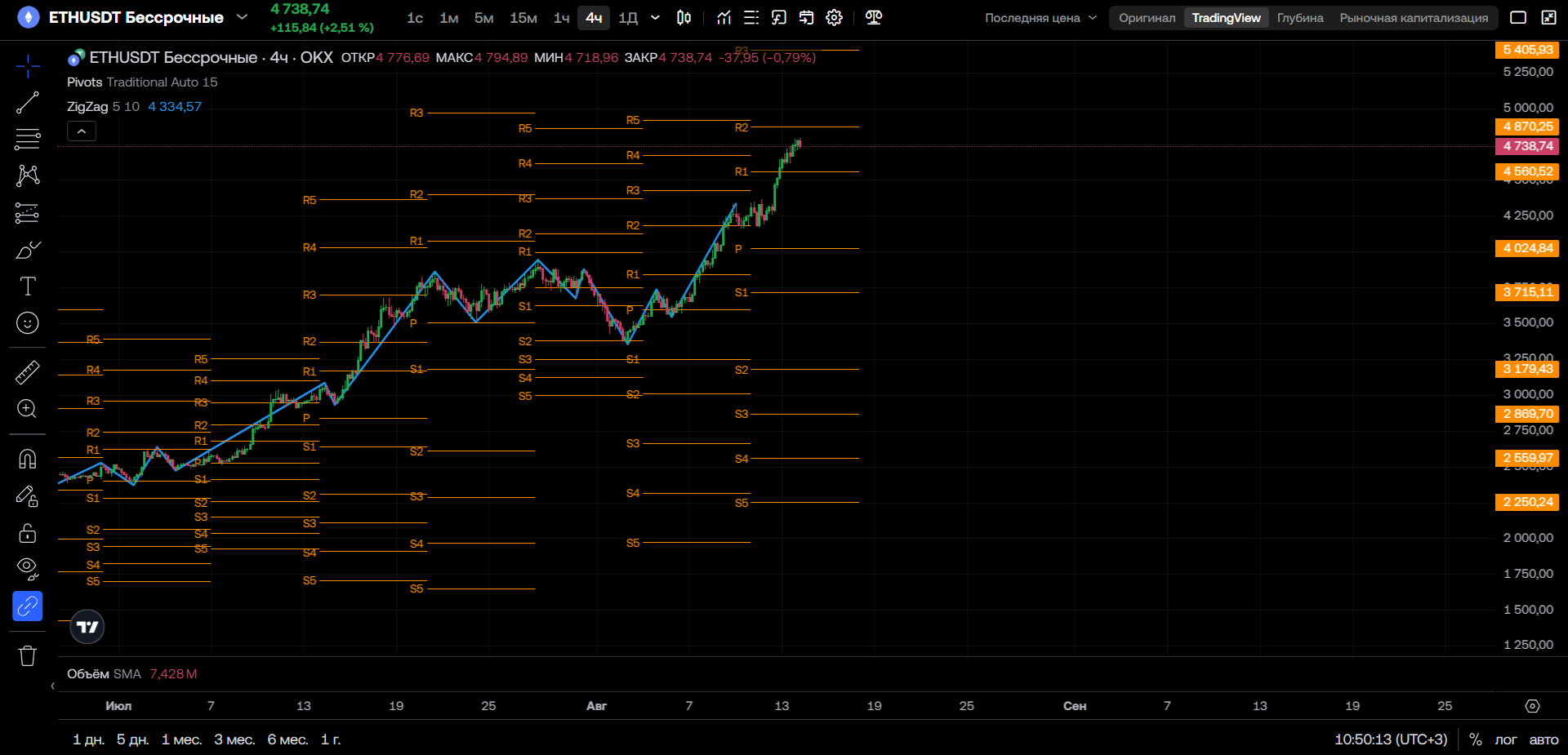The image size is (1568, 755).
Task: Open the forecasting and measurement tools
Action: [x=28, y=213]
